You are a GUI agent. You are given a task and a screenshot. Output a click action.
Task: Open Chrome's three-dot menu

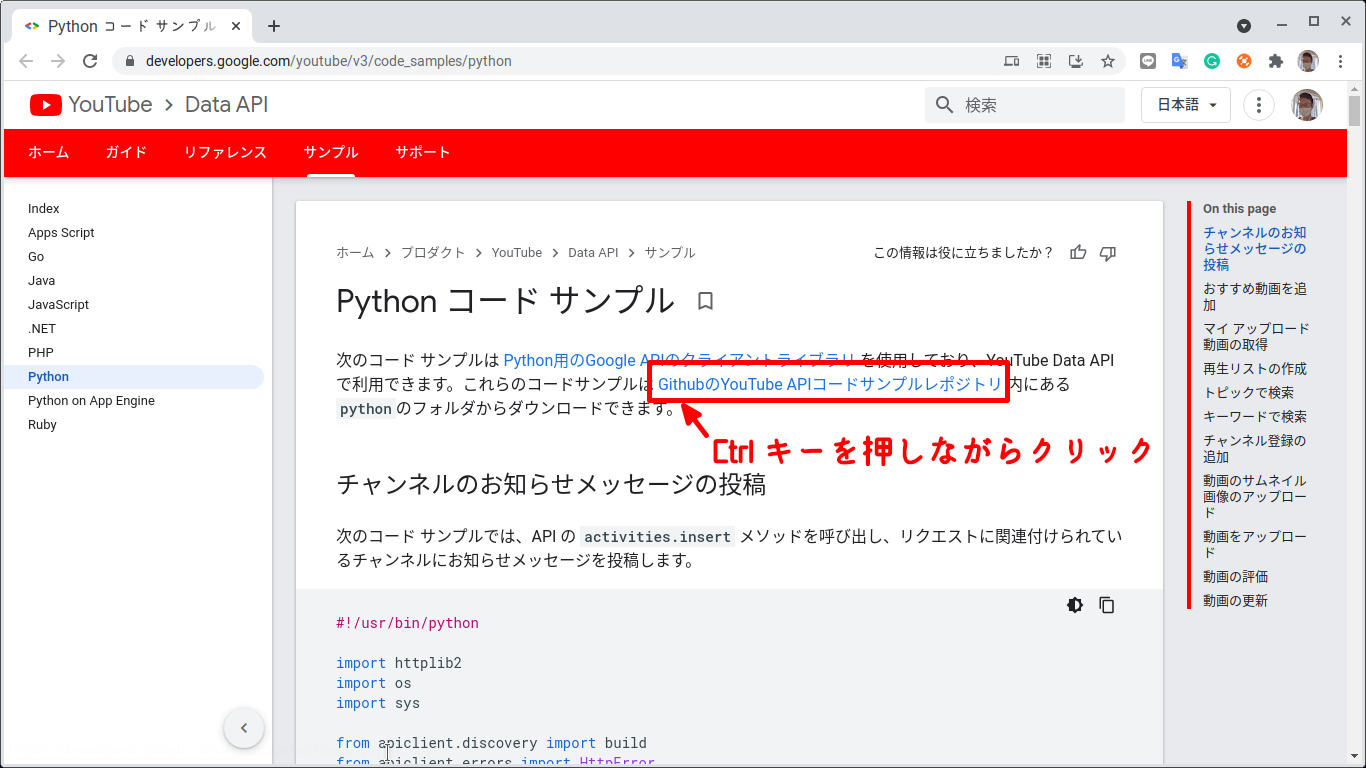(1341, 61)
